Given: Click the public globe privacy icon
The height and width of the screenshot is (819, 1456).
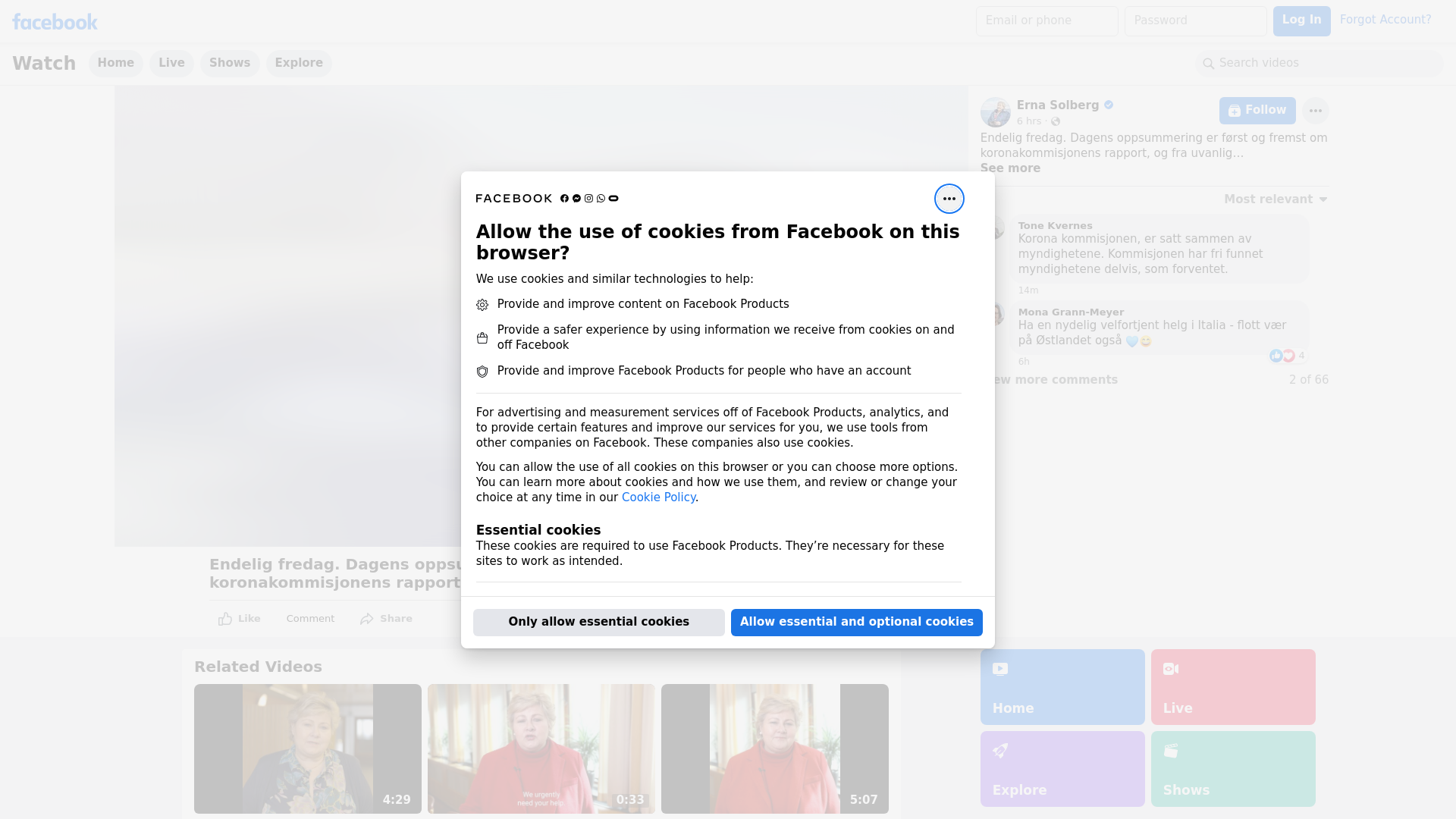Looking at the screenshot, I should pyautogui.click(x=1055, y=121).
